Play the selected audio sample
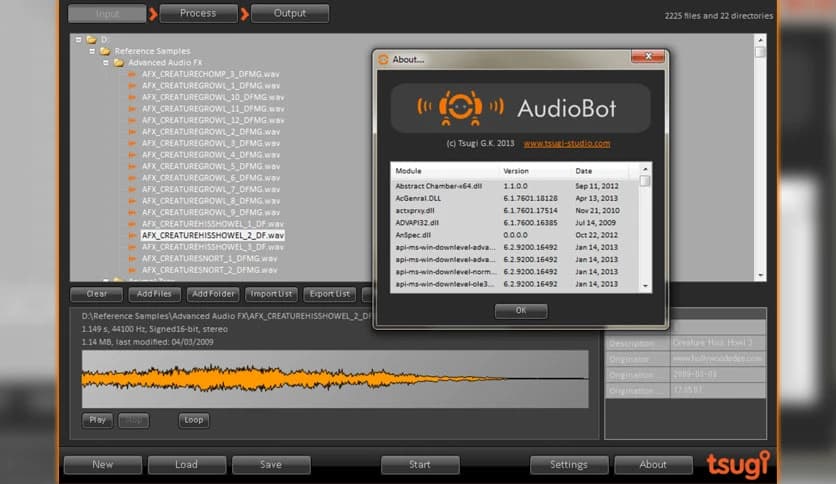The width and height of the screenshot is (836, 484). 98,421
